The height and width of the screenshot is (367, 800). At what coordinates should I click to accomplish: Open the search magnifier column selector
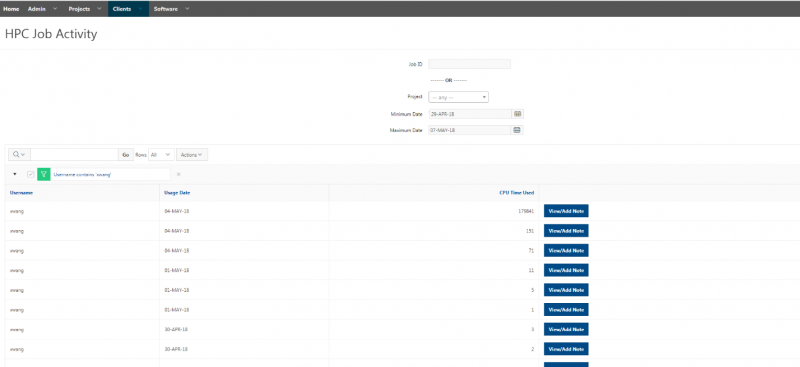click(x=19, y=155)
